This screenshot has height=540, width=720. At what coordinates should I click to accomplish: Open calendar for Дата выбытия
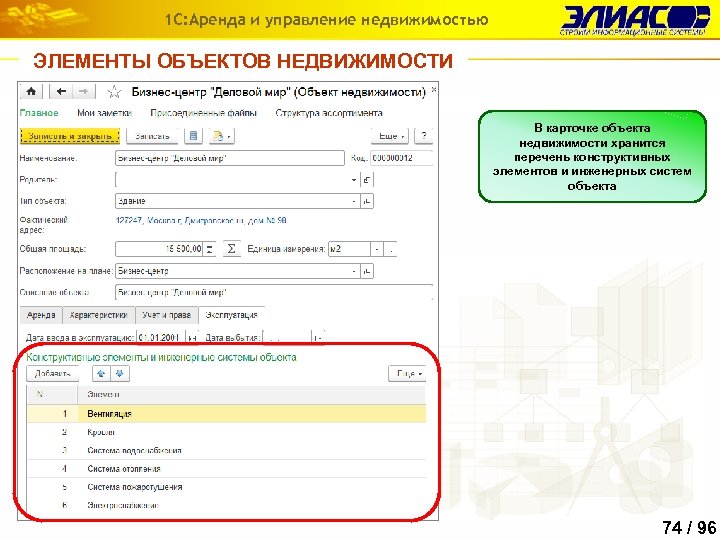tap(319, 338)
